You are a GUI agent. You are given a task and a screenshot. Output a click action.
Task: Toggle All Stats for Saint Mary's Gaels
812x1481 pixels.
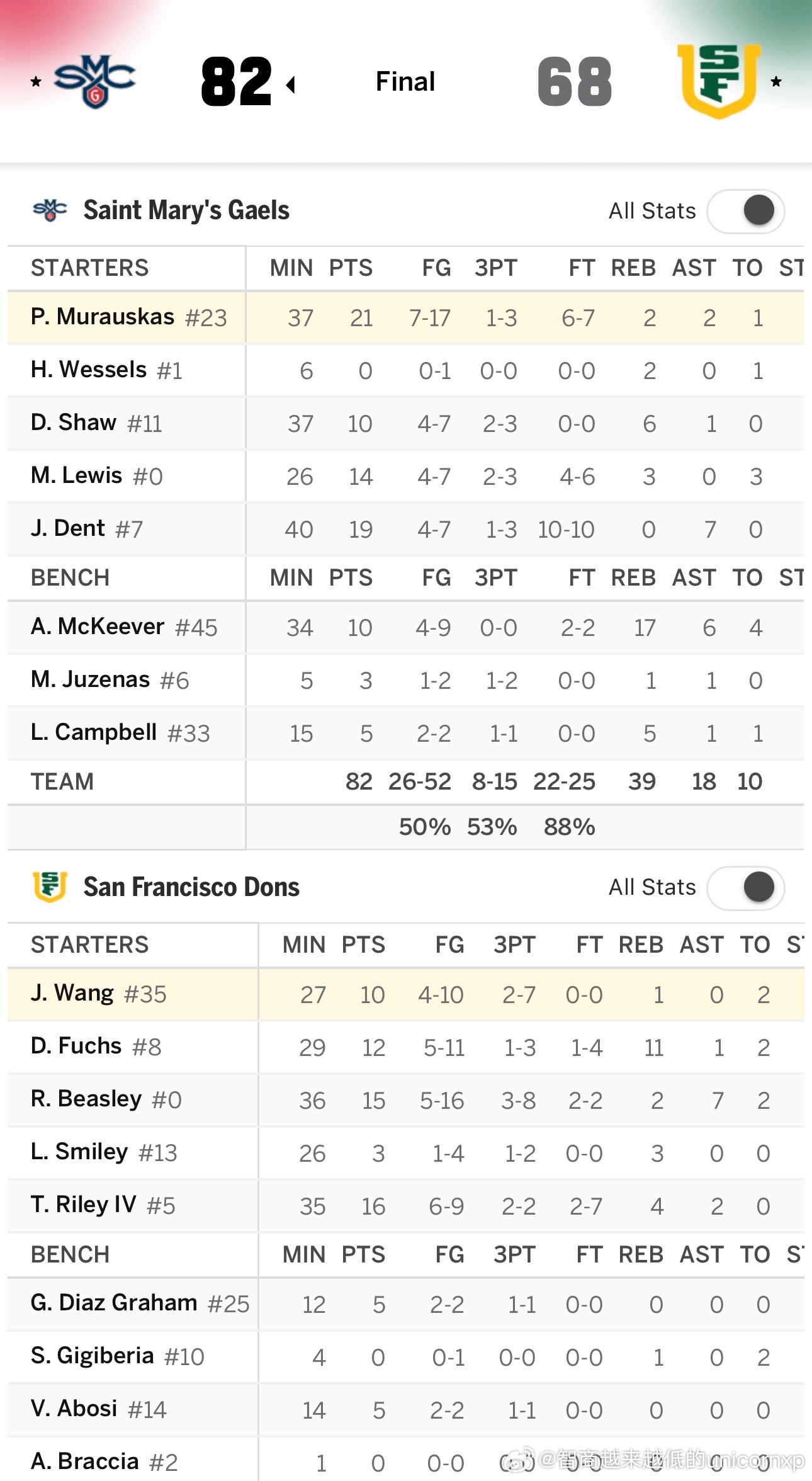click(746, 211)
